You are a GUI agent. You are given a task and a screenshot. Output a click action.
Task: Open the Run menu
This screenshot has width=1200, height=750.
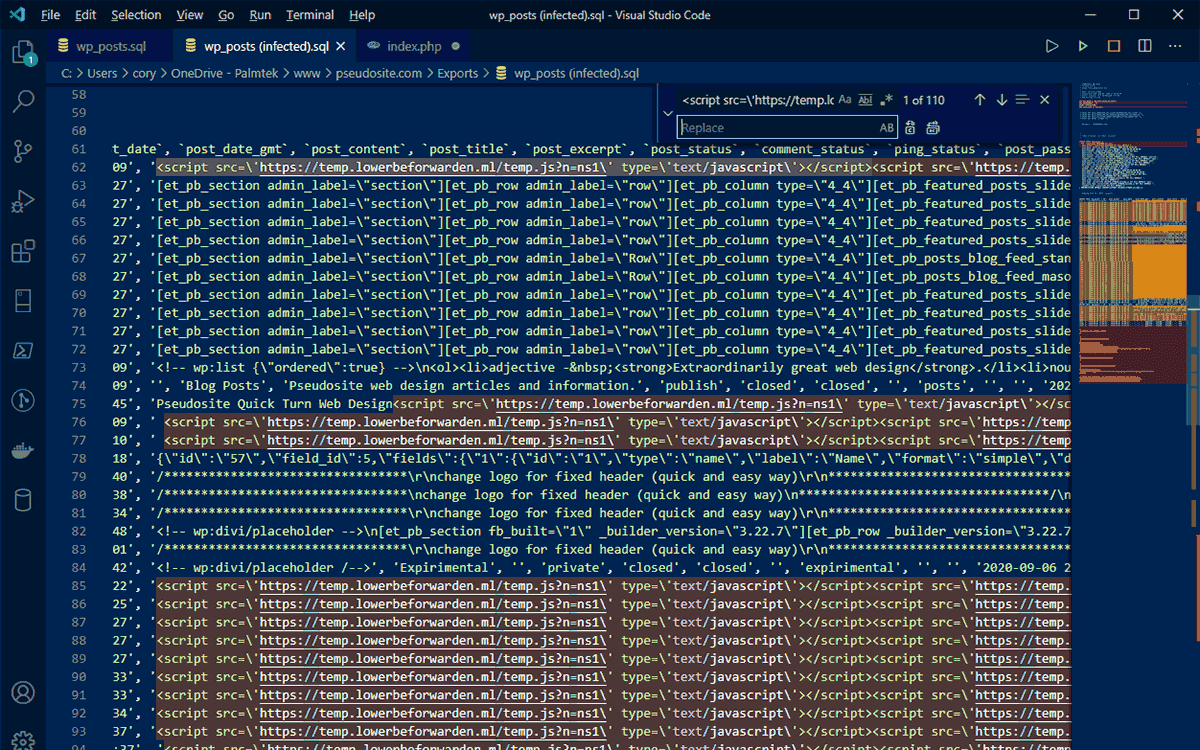pos(260,15)
